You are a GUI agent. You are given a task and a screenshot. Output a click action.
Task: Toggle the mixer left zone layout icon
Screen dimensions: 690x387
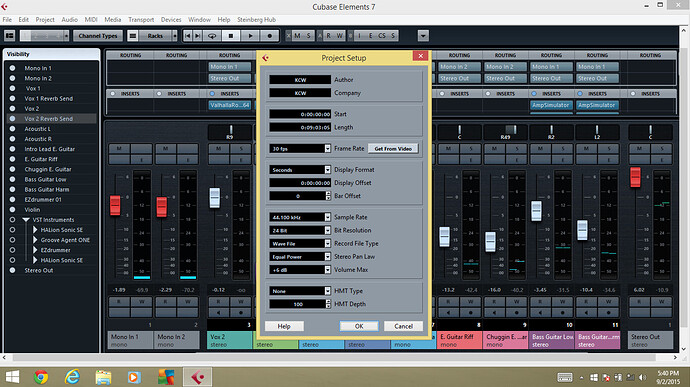pos(10,36)
